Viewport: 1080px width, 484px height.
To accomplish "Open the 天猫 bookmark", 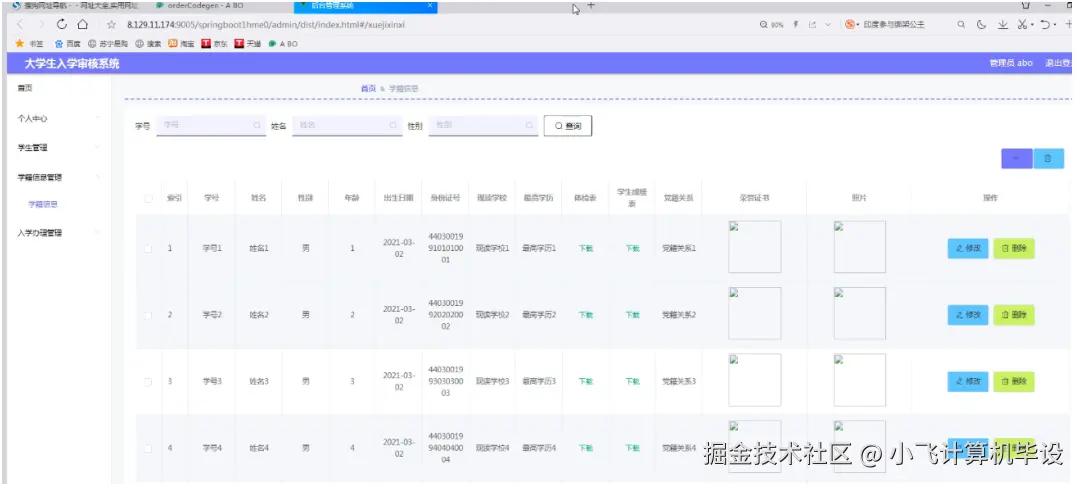I will (x=248, y=43).
